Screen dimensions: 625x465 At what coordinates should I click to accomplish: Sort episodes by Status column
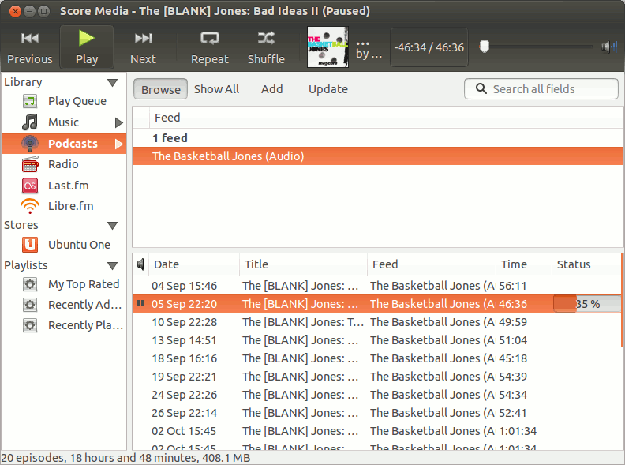click(x=587, y=264)
